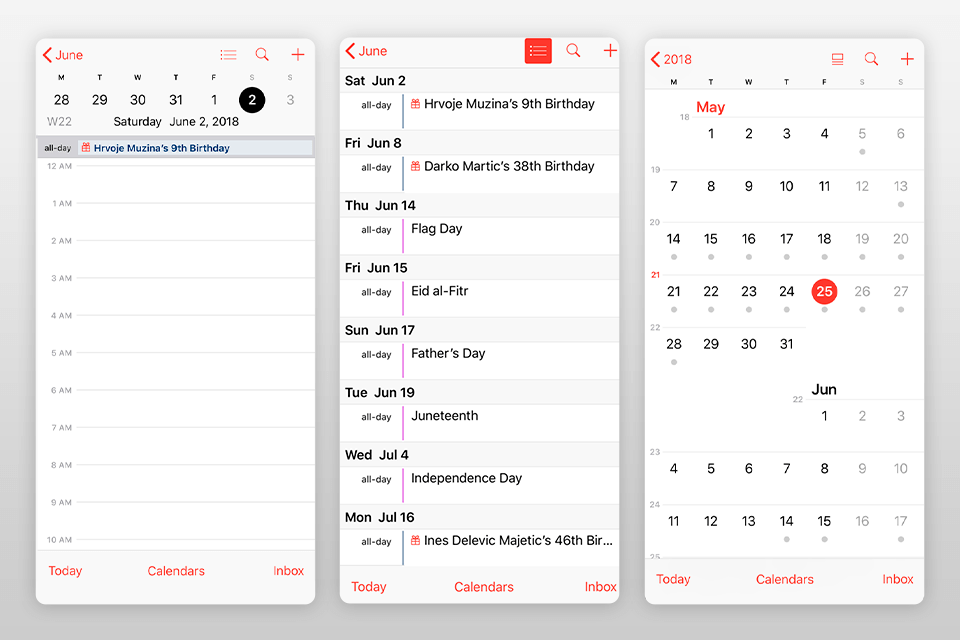Tap gift icon next to Darko Martic's birthday
Viewport: 960px width, 640px height.
(x=418, y=166)
